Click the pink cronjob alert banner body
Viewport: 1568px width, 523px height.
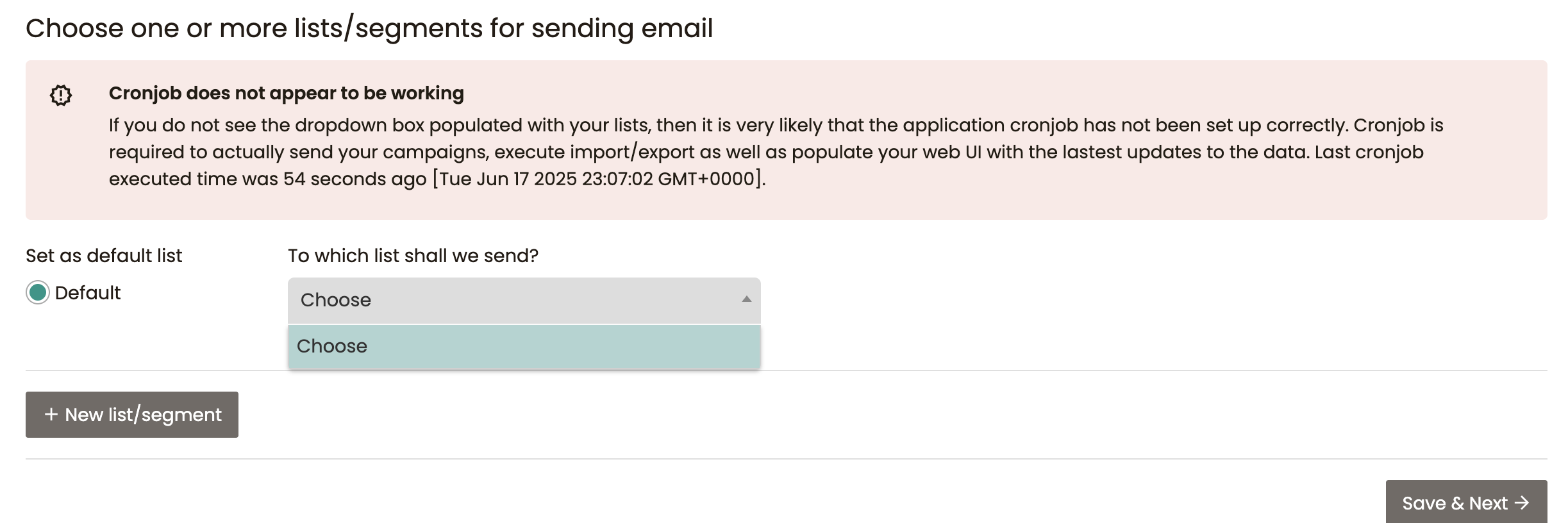(x=787, y=140)
